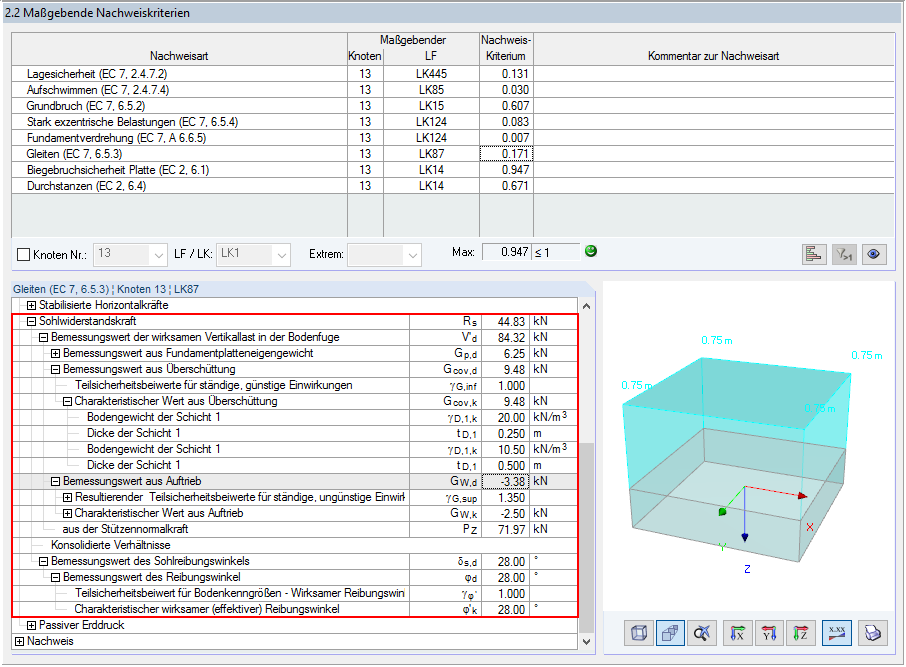Click scrollbar down arrow in details tree

pyautogui.click(x=586, y=642)
